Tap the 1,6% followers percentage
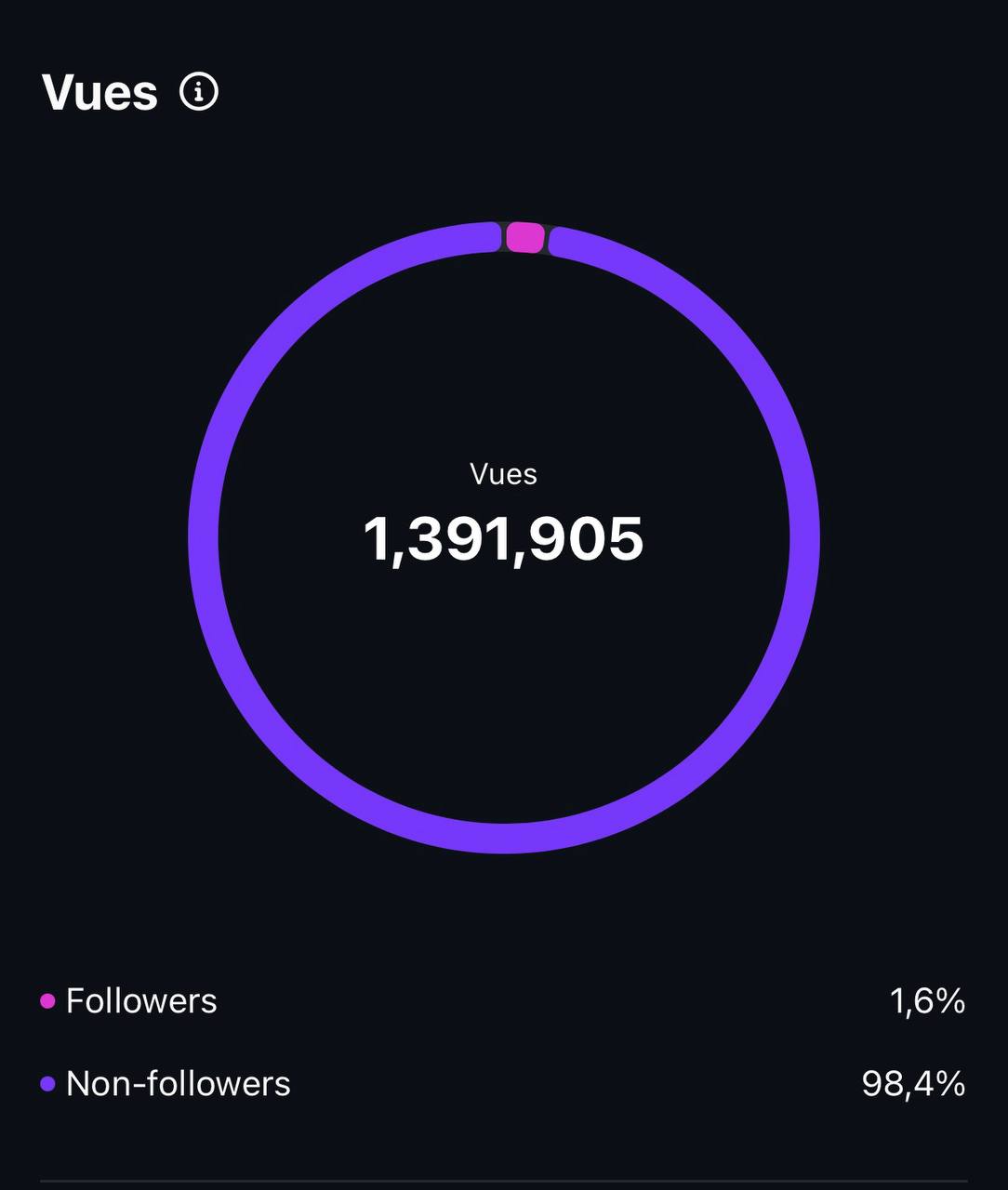The height and width of the screenshot is (1190, 1008). (x=927, y=1001)
